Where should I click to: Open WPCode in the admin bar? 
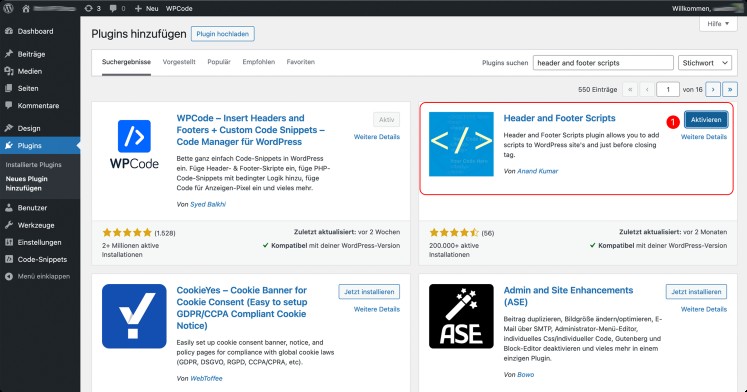click(x=179, y=8)
